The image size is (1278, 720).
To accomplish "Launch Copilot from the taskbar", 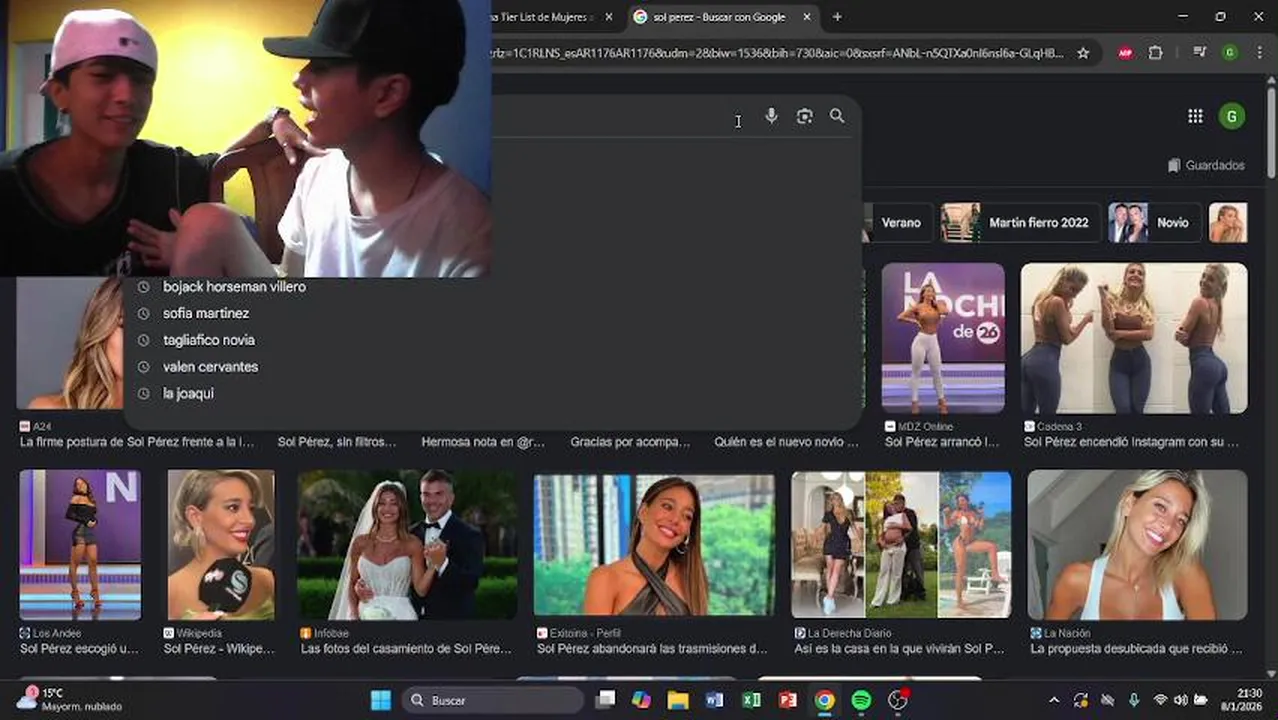I will tap(641, 700).
